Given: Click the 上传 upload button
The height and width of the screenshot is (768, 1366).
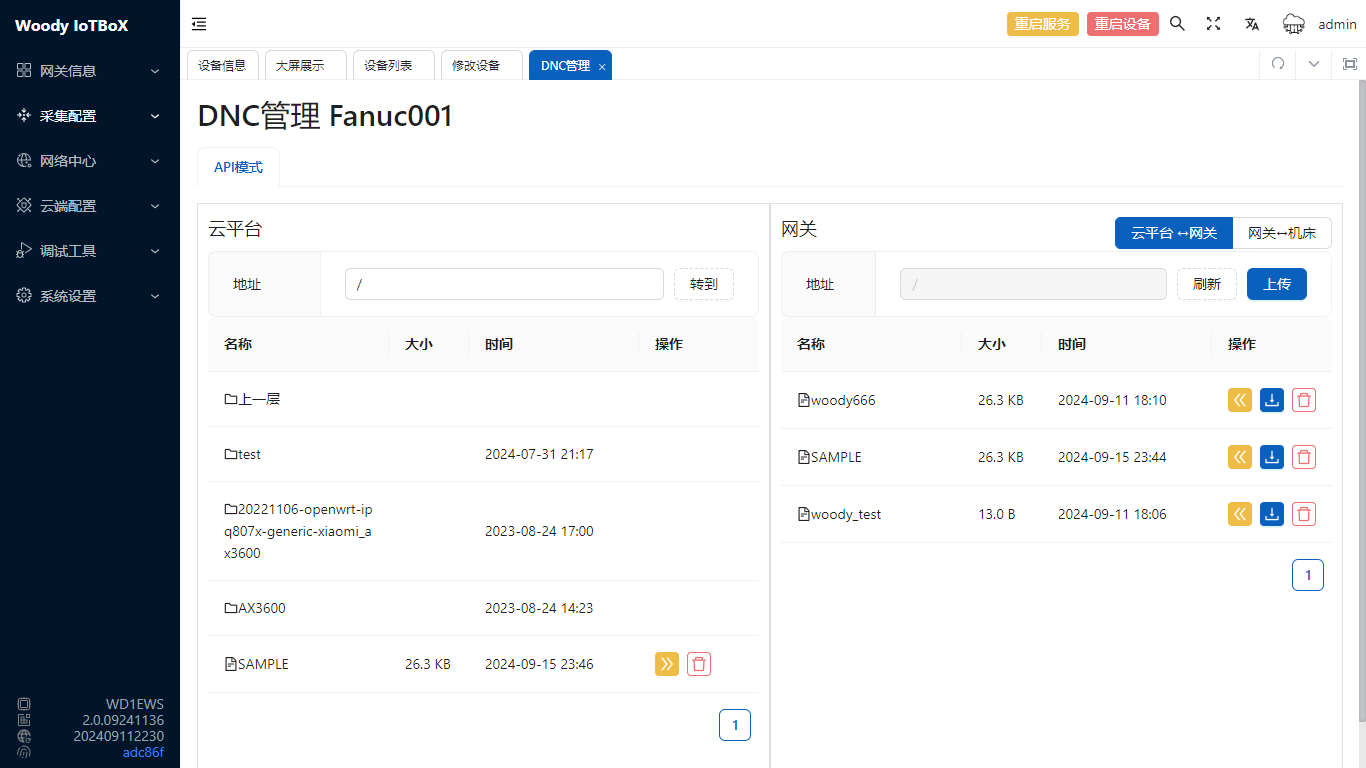Looking at the screenshot, I should pyautogui.click(x=1276, y=284).
